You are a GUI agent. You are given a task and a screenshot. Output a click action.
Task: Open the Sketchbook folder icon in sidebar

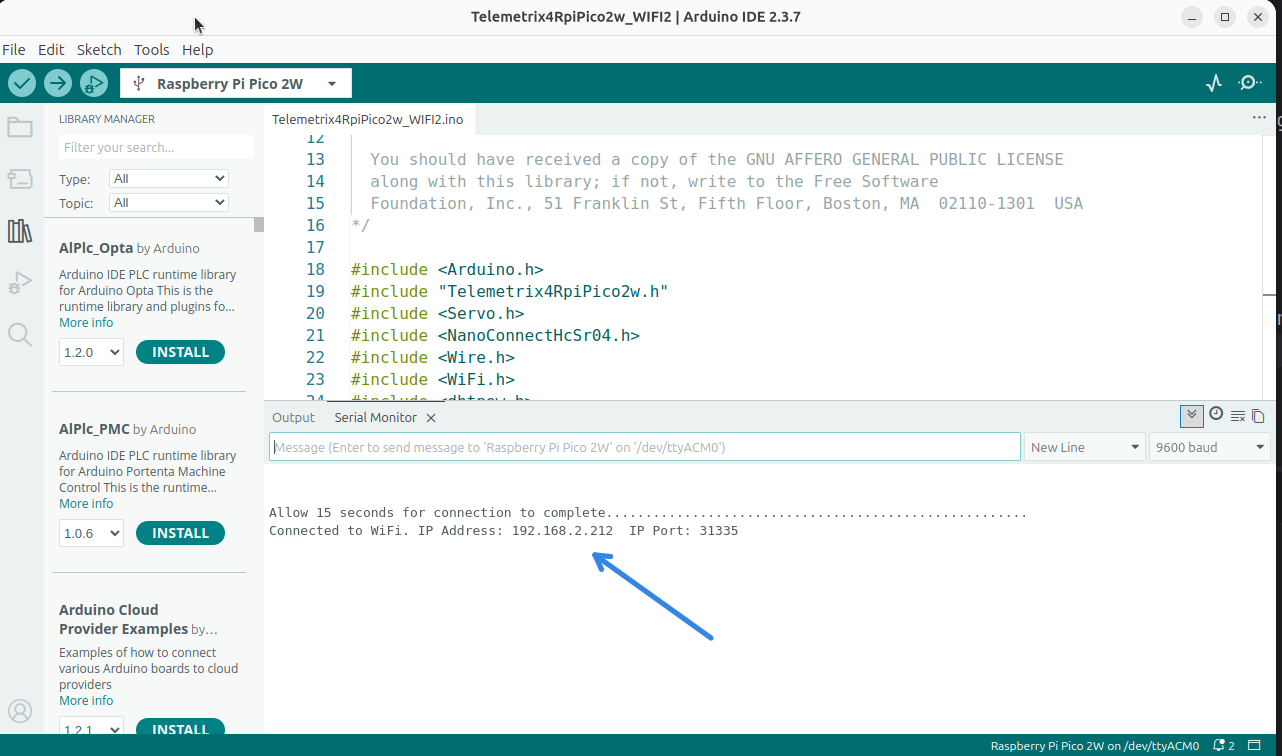[20, 127]
